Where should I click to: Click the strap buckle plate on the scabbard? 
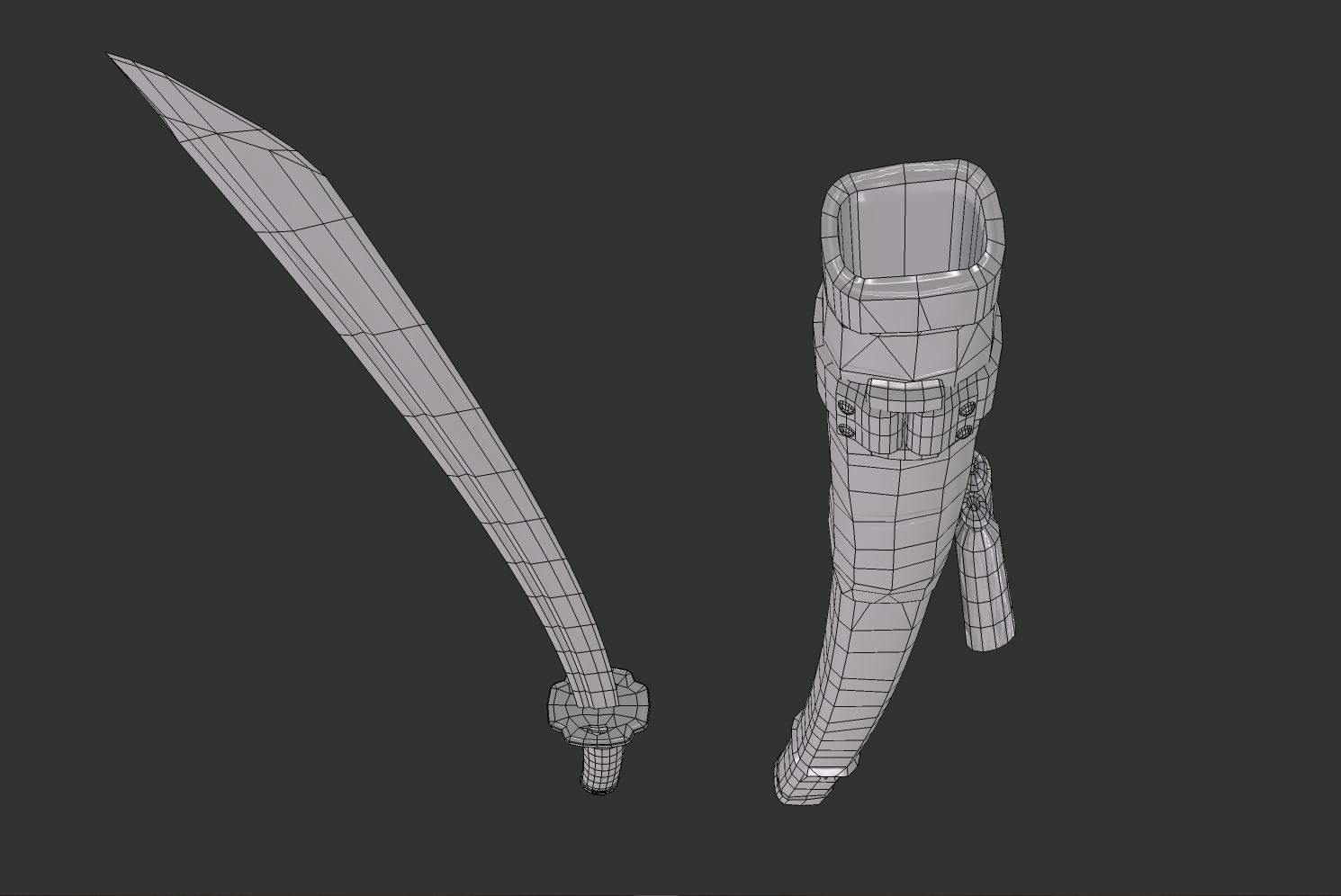[x=904, y=417]
